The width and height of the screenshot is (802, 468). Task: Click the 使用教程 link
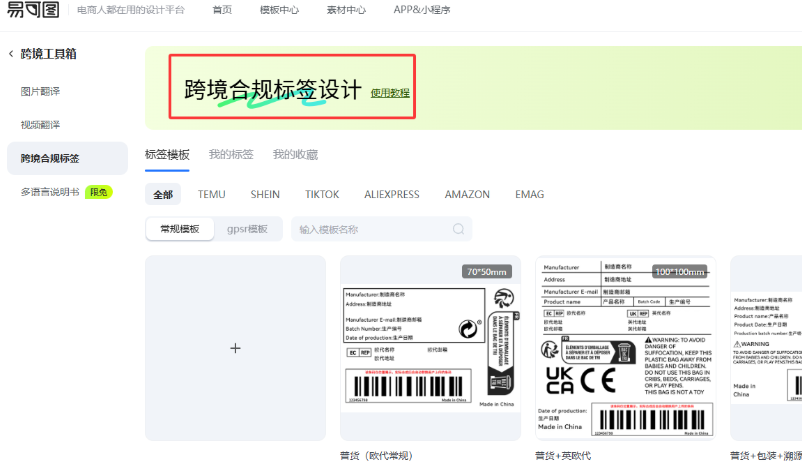coord(390,92)
